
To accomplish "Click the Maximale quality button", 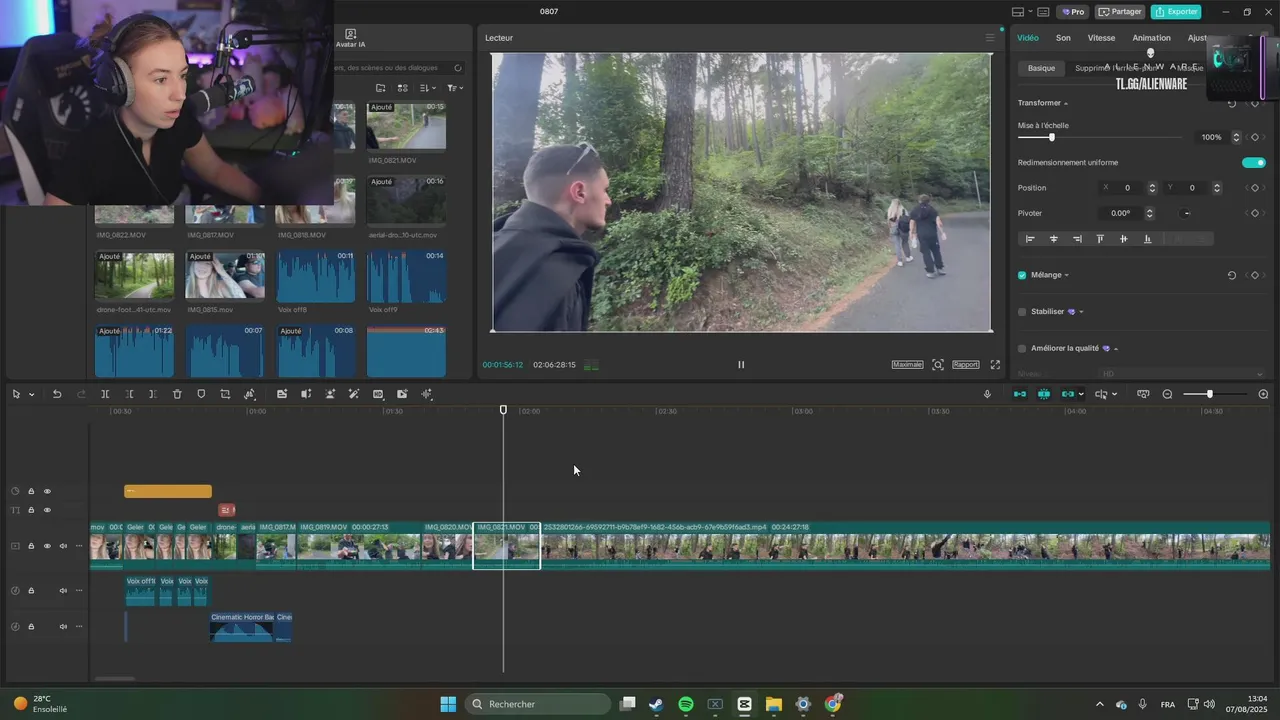I will coord(907,365).
